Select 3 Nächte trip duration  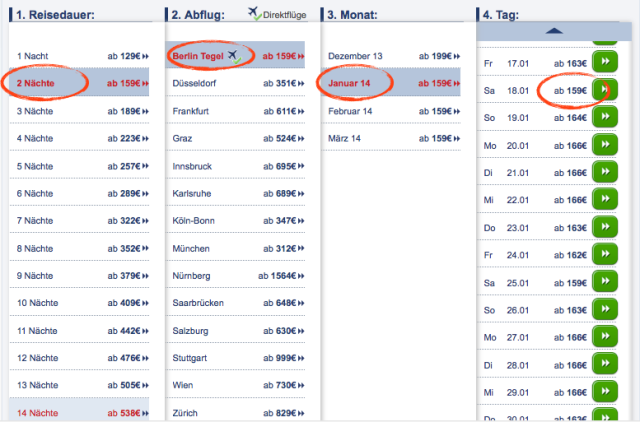coord(79,111)
